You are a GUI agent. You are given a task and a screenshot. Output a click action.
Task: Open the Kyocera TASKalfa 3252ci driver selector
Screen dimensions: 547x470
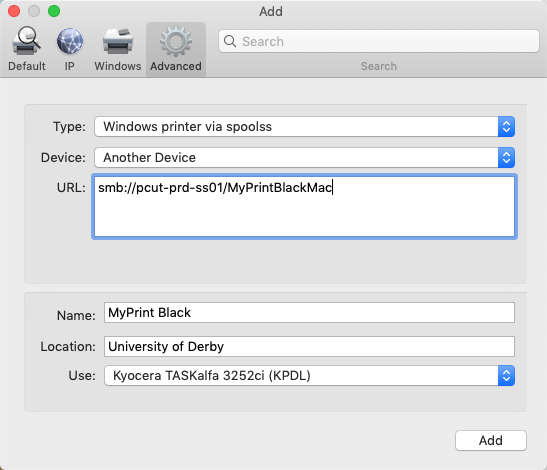pos(309,375)
